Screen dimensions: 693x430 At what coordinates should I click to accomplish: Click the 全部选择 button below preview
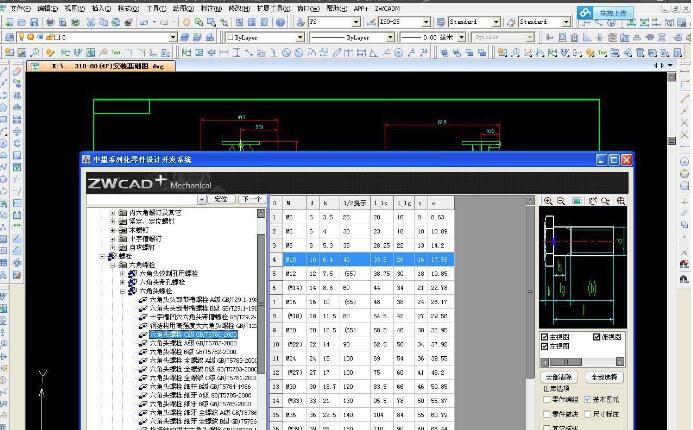click(x=604, y=376)
